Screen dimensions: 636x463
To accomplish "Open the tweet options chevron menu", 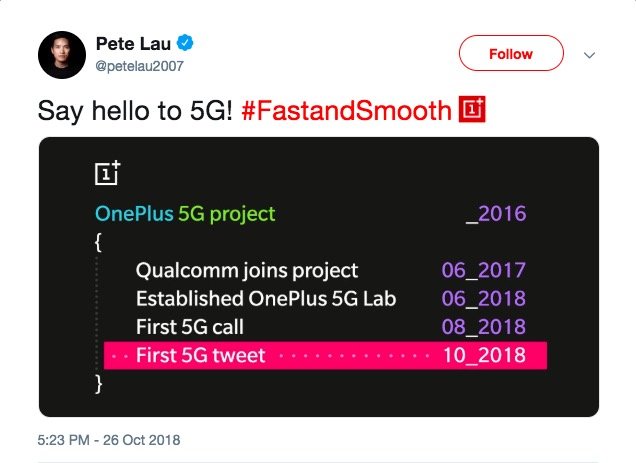I will click(x=589, y=55).
